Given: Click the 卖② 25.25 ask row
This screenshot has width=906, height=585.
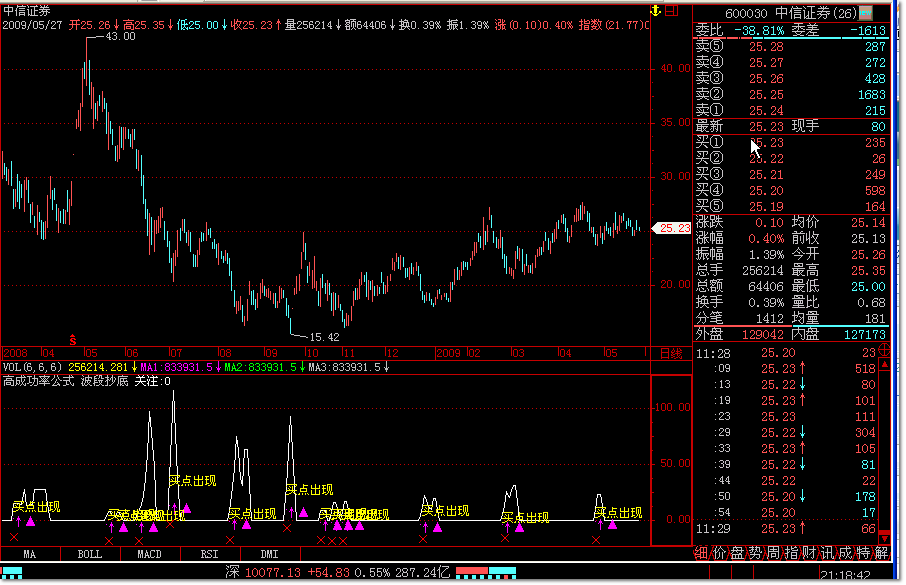Looking at the screenshot, I should [x=790, y=95].
